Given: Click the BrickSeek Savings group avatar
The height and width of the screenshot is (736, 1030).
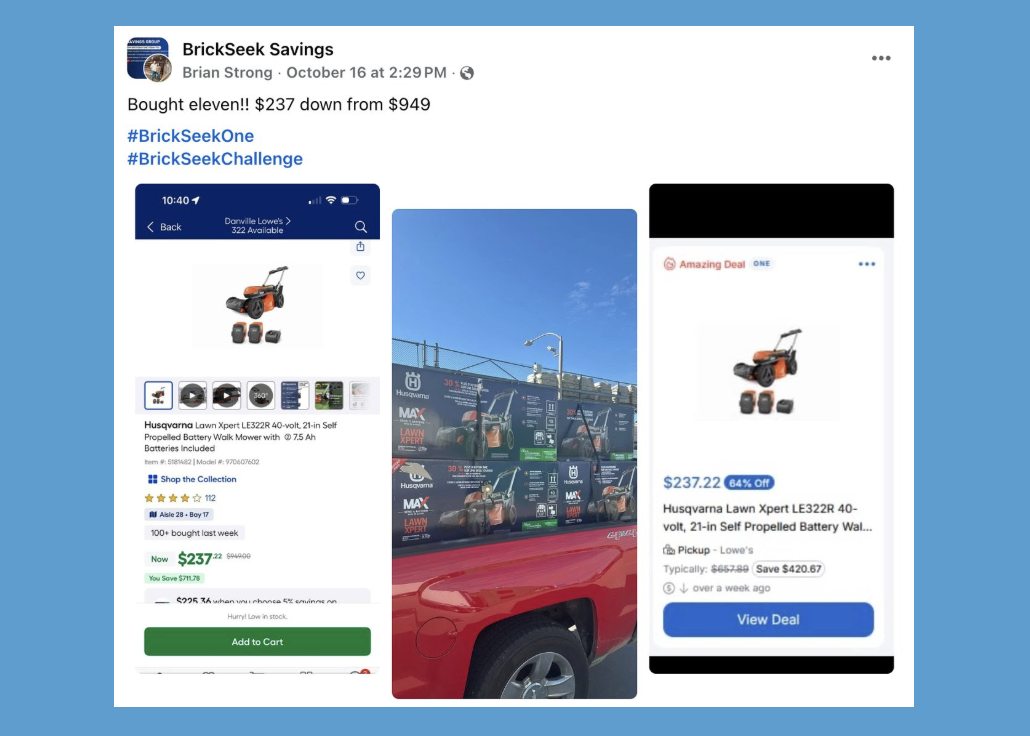Looking at the screenshot, I should 150,59.
